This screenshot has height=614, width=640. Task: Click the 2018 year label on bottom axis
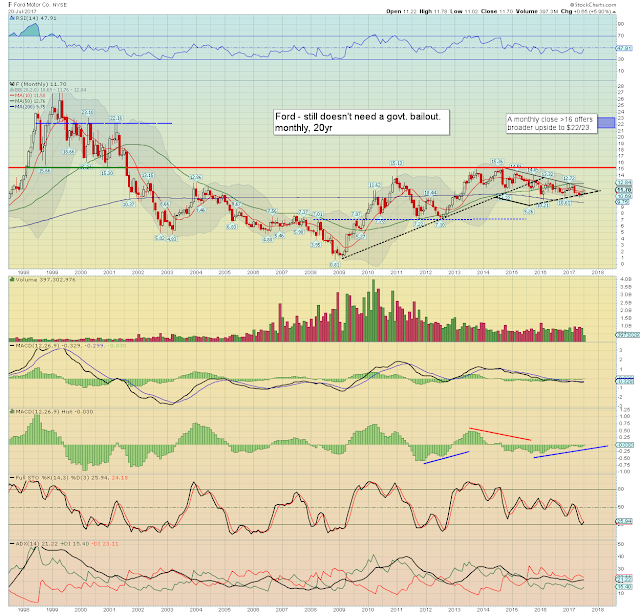point(598,610)
